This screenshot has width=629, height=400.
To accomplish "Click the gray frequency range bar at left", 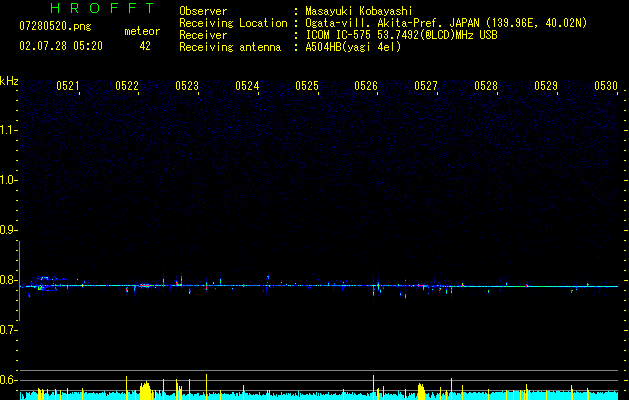I will 19,281.
